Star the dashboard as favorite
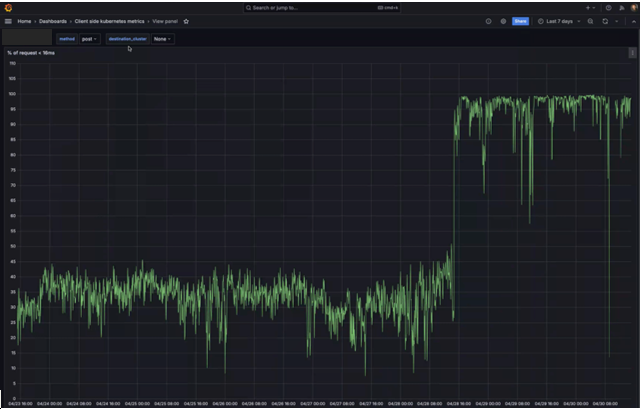 point(186,21)
